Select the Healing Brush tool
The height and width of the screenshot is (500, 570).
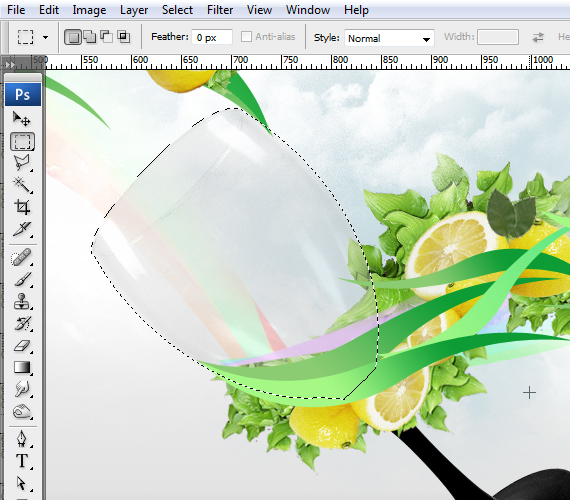22,257
